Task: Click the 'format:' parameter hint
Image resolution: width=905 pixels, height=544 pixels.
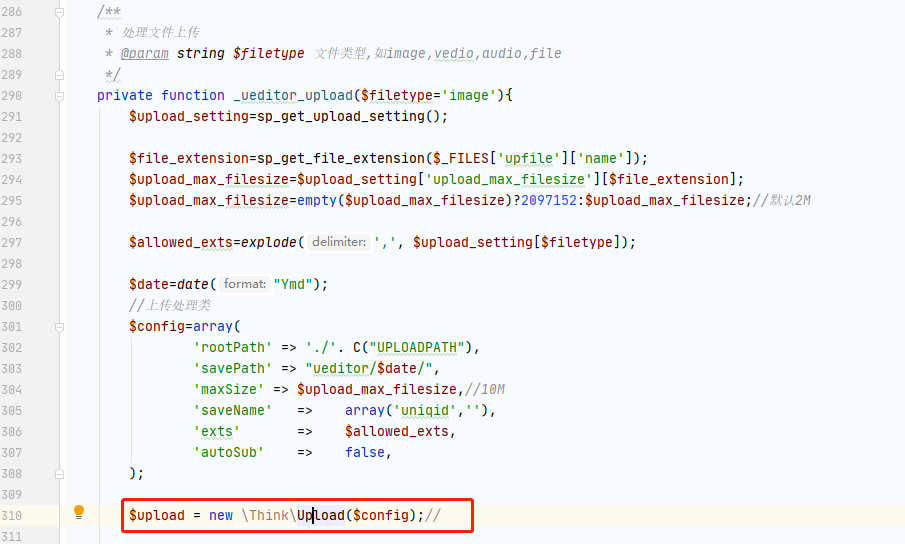Action: [245, 284]
